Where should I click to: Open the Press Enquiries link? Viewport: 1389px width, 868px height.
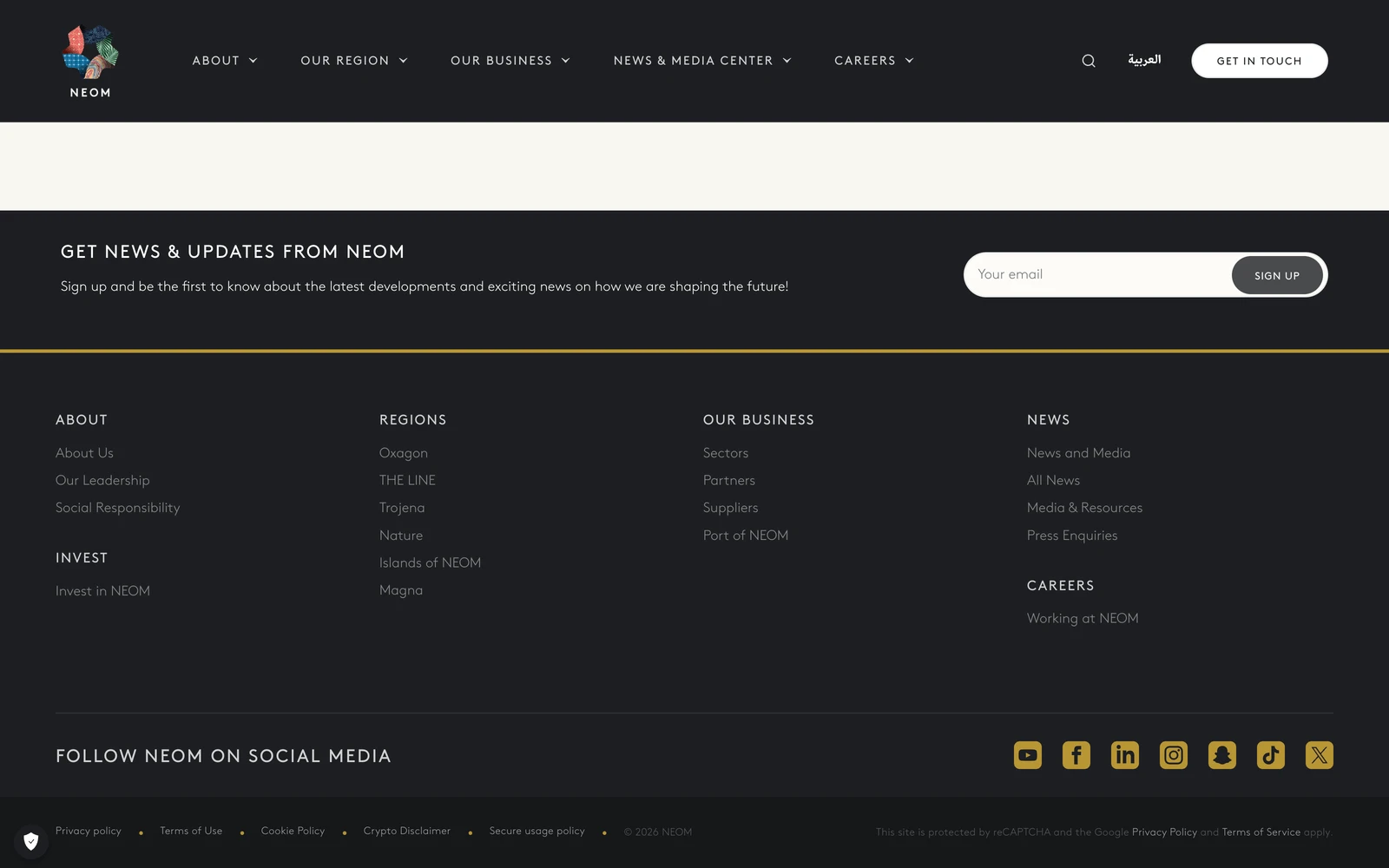pyautogui.click(x=1072, y=536)
